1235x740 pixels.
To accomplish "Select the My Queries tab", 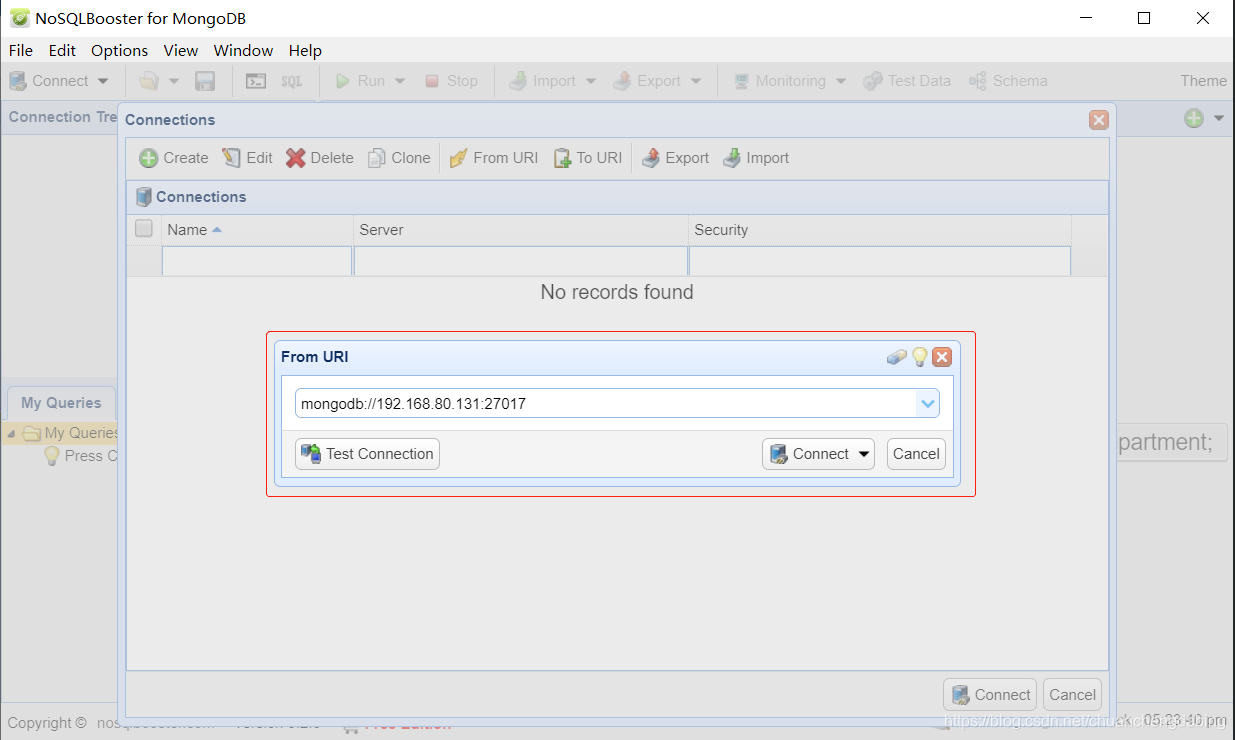I will 61,403.
